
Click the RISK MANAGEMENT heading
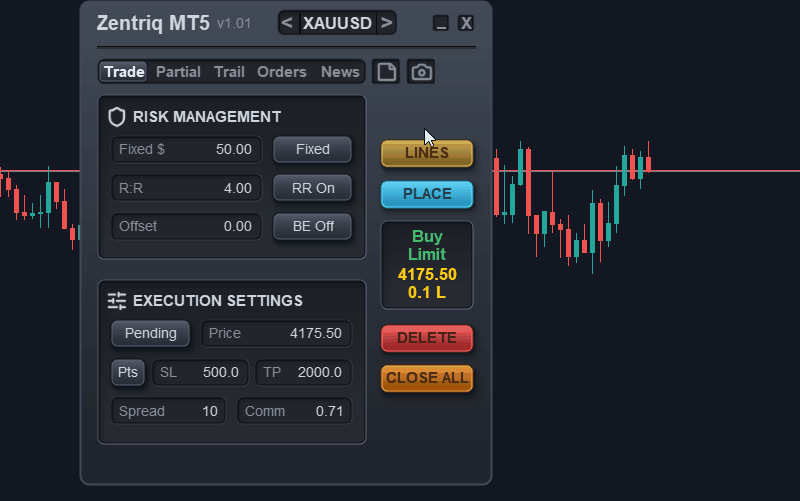click(x=207, y=117)
